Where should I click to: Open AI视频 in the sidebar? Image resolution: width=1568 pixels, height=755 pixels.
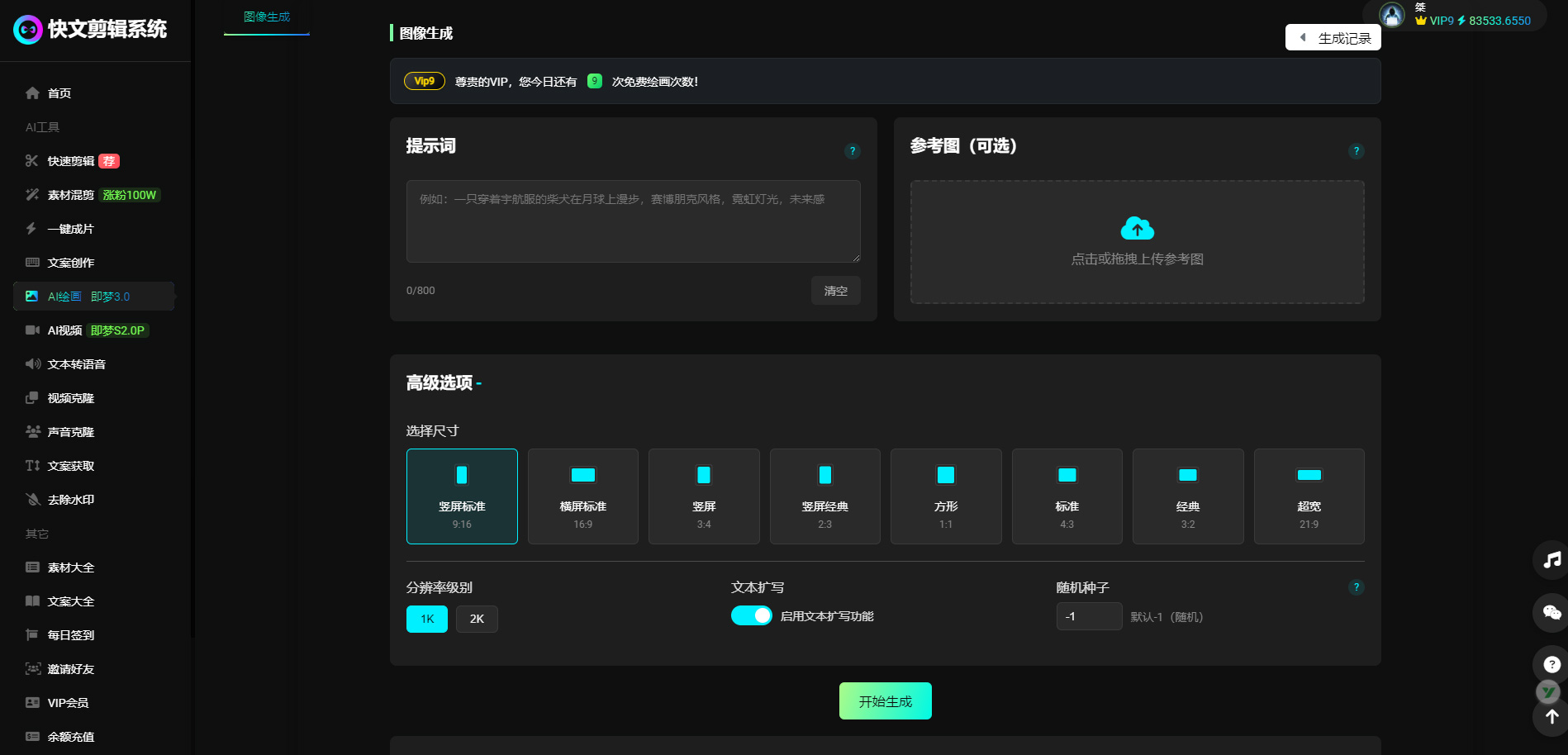pos(64,330)
